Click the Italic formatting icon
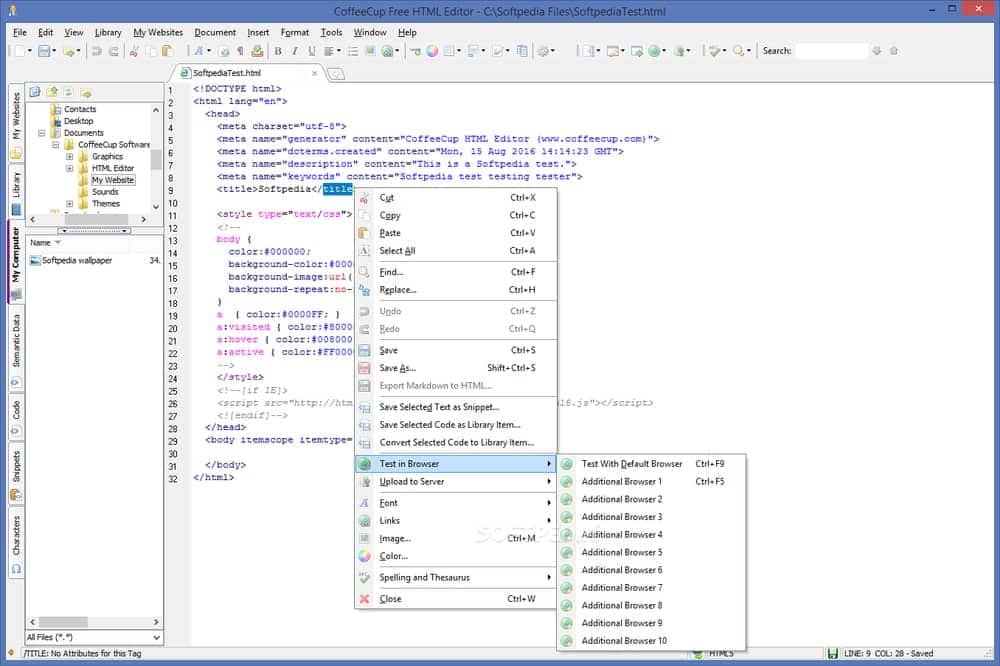Viewport: 1000px width, 666px height. point(294,51)
